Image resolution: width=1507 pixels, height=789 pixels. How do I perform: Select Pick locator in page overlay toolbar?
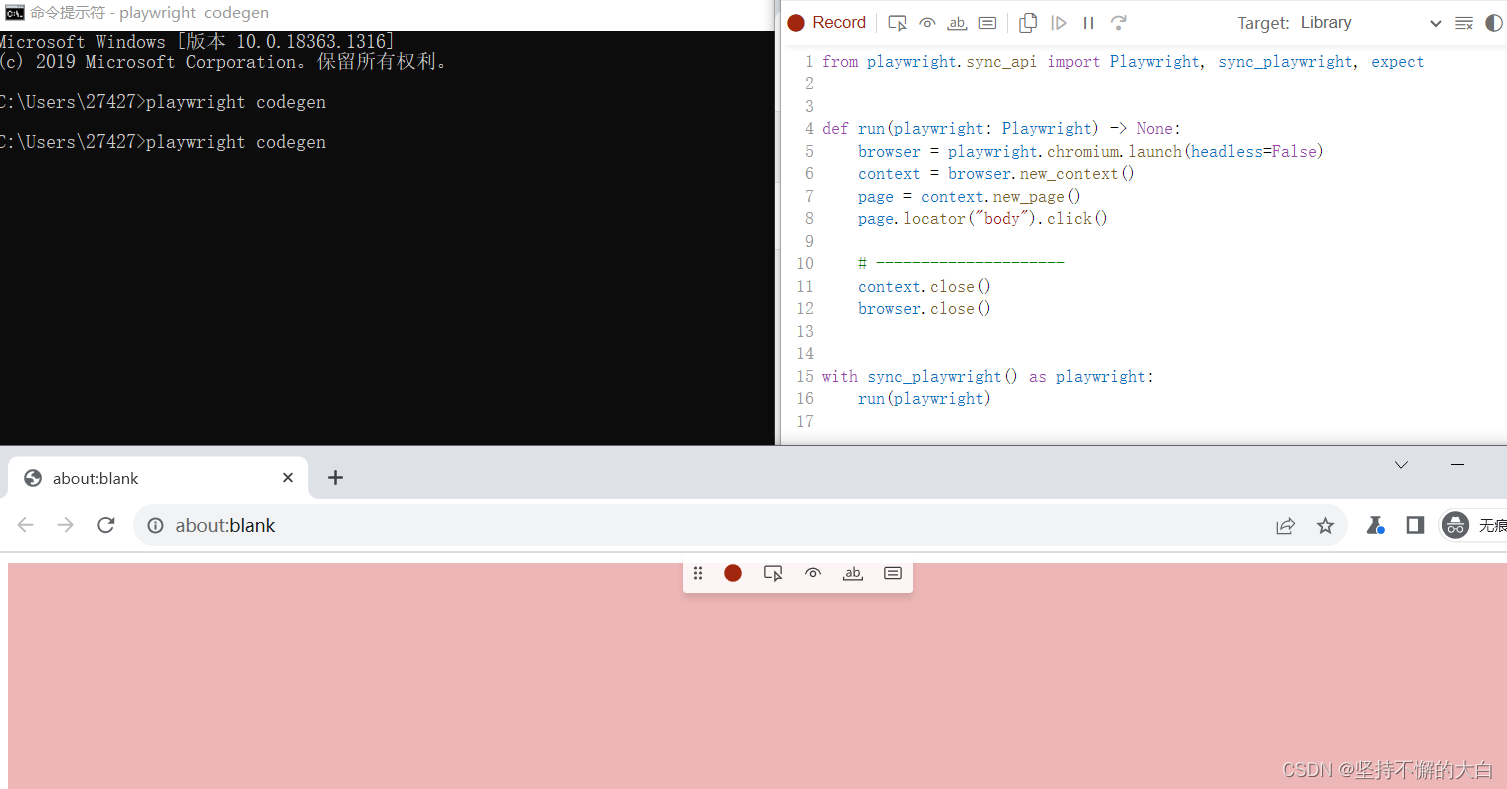pyautogui.click(x=773, y=573)
